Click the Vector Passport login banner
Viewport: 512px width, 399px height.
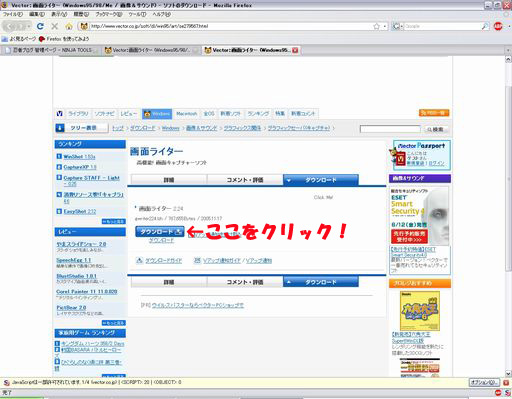[x=421, y=155]
